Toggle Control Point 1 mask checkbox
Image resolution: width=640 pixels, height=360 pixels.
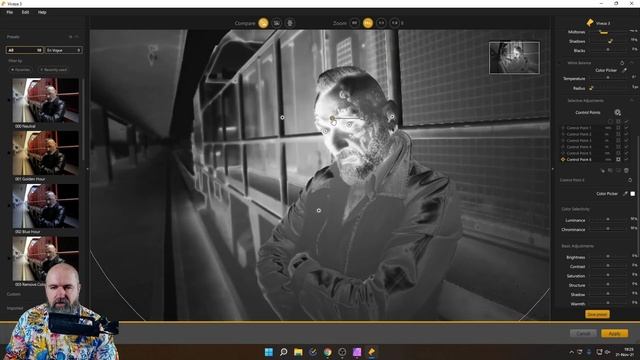[x=618, y=128]
